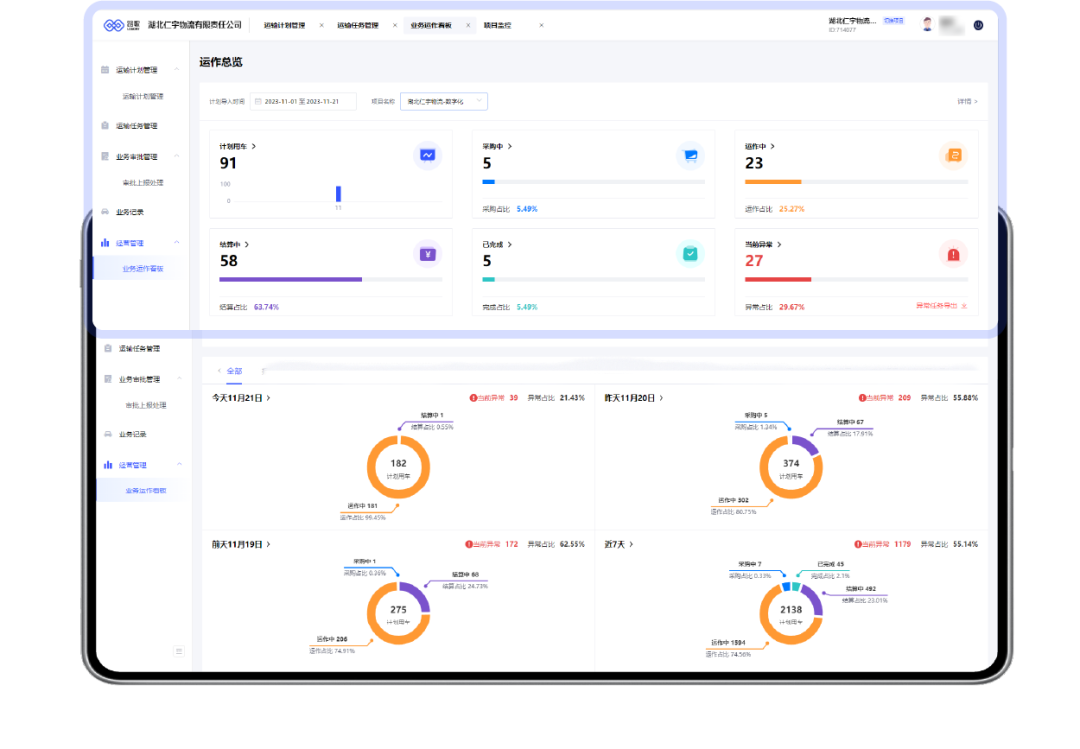This screenshot has width=1080, height=749.
Task: Click the blue bar in the 计划用车 chart
Action: coord(338,194)
